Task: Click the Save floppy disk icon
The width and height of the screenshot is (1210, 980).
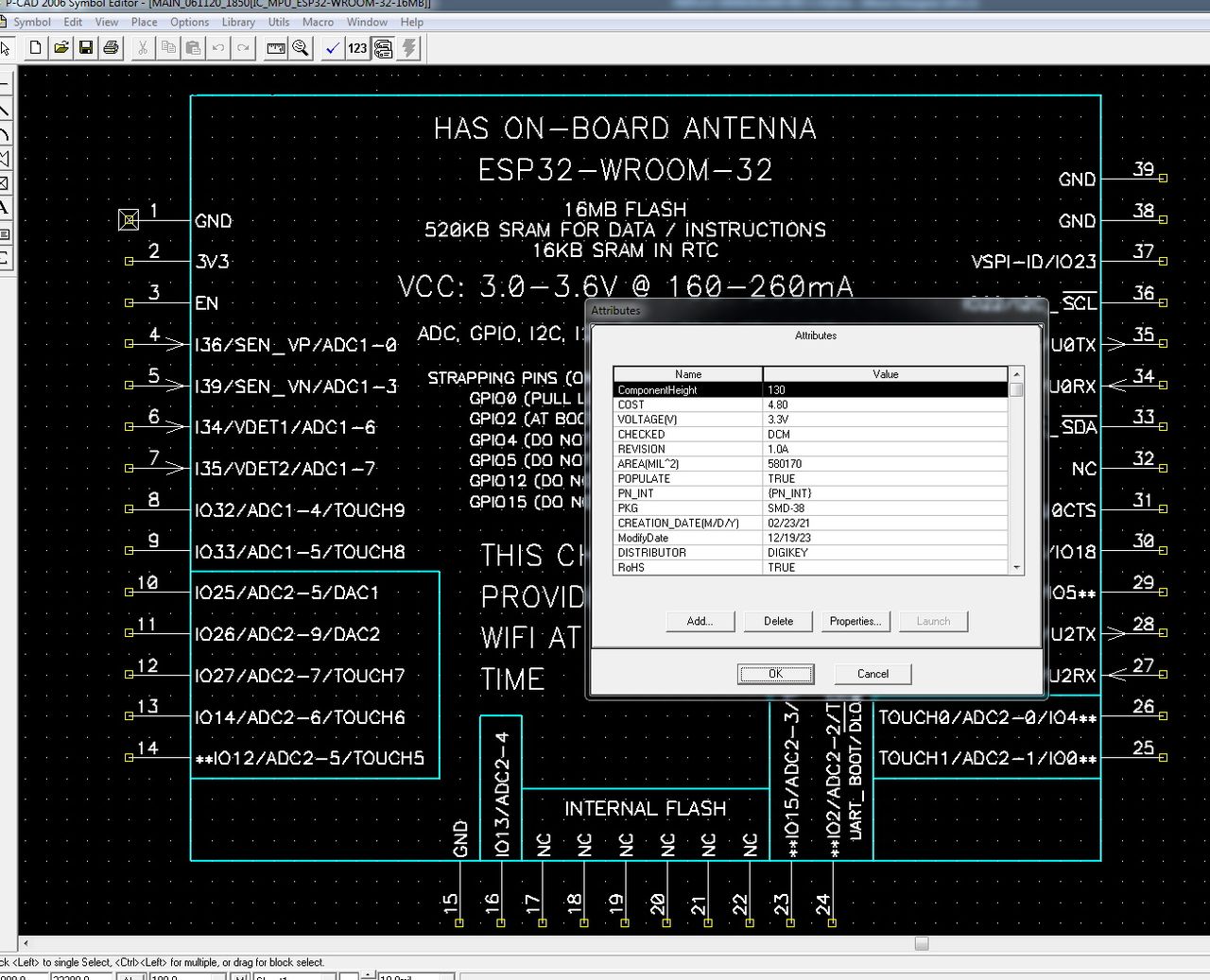Action: [86, 47]
